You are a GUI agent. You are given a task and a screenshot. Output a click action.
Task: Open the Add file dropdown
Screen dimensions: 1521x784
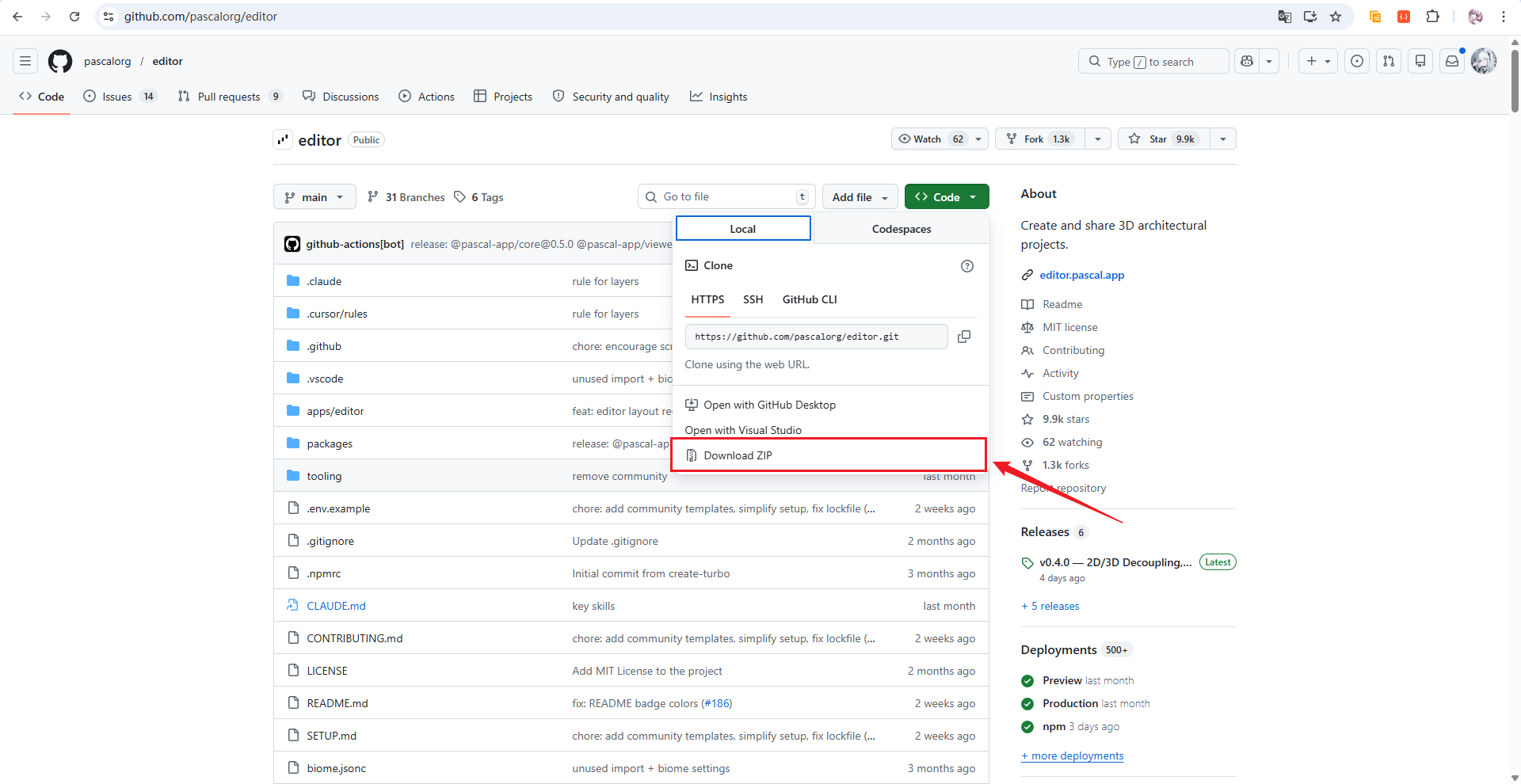click(860, 197)
